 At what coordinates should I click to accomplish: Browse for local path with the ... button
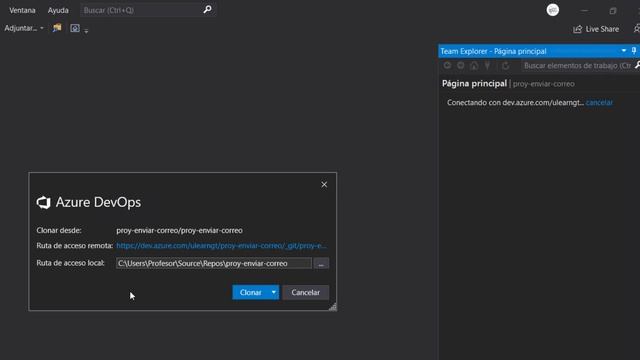[x=321, y=264]
